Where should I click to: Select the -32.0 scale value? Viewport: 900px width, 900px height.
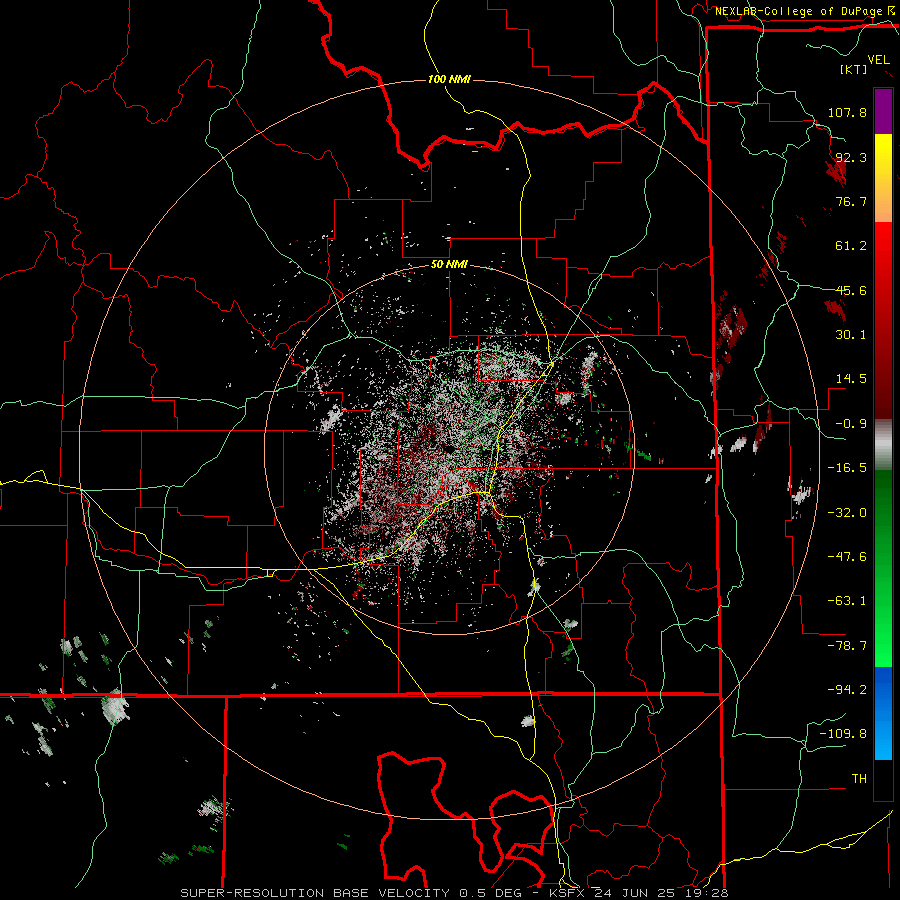pos(847,513)
